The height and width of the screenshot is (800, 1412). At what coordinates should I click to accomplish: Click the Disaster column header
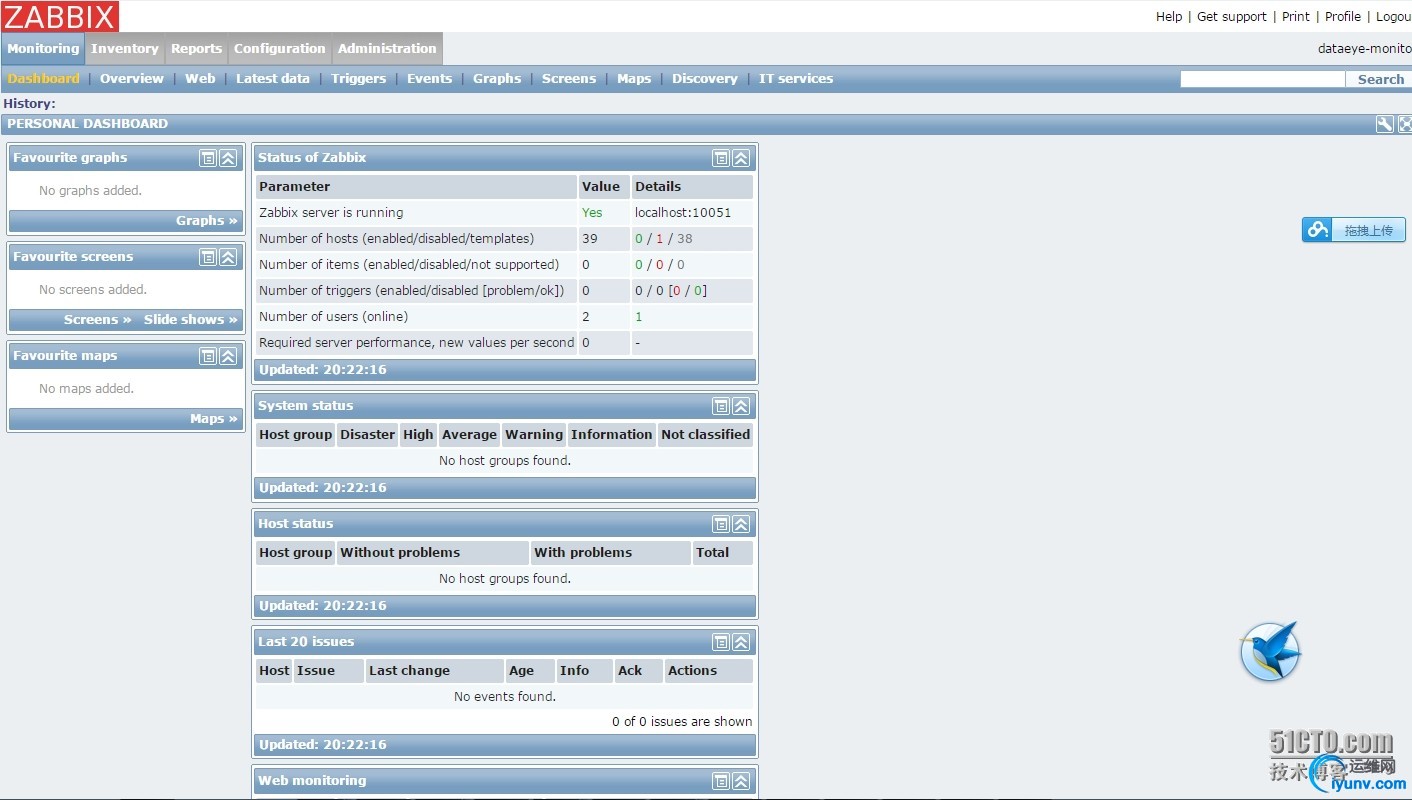(x=367, y=435)
